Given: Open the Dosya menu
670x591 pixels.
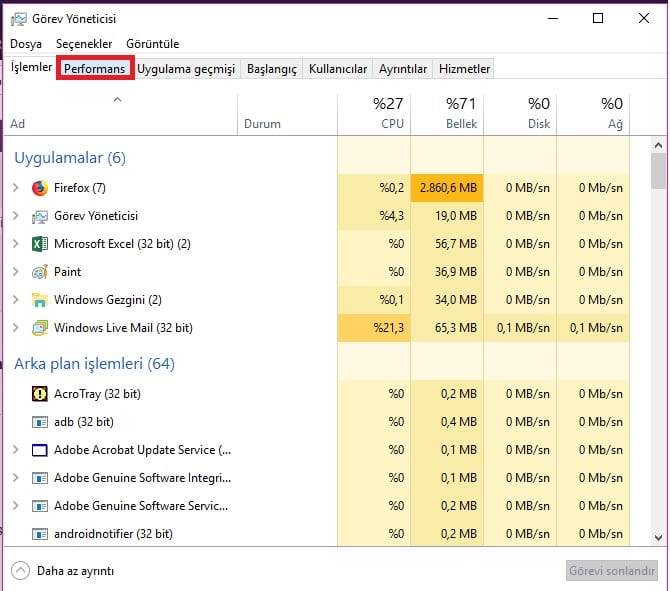Looking at the screenshot, I should point(26,44).
